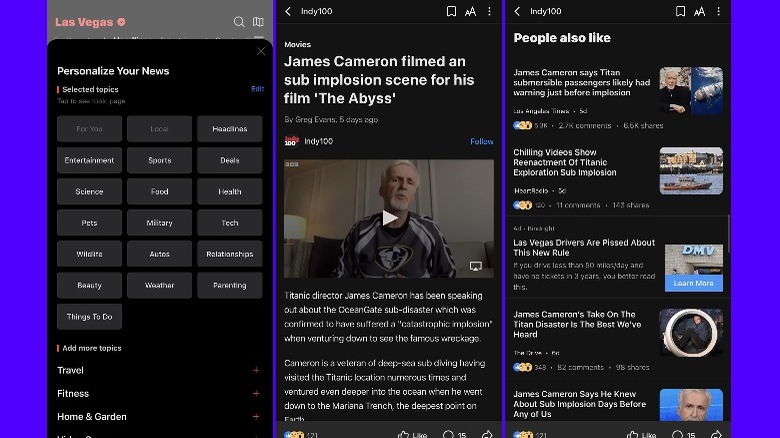
Task: Open more options menu in Cameron article screen
Action: click(x=489, y=11)
